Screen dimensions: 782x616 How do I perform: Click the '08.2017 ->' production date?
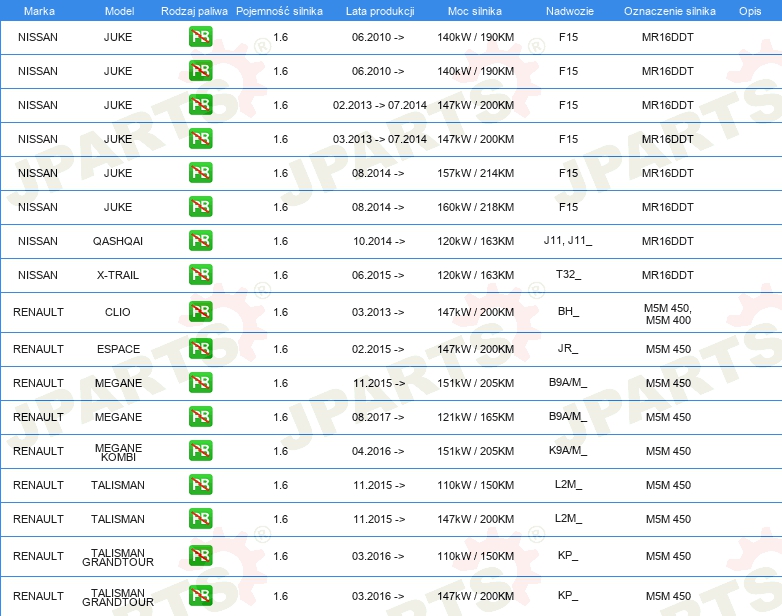pos(378,417)
